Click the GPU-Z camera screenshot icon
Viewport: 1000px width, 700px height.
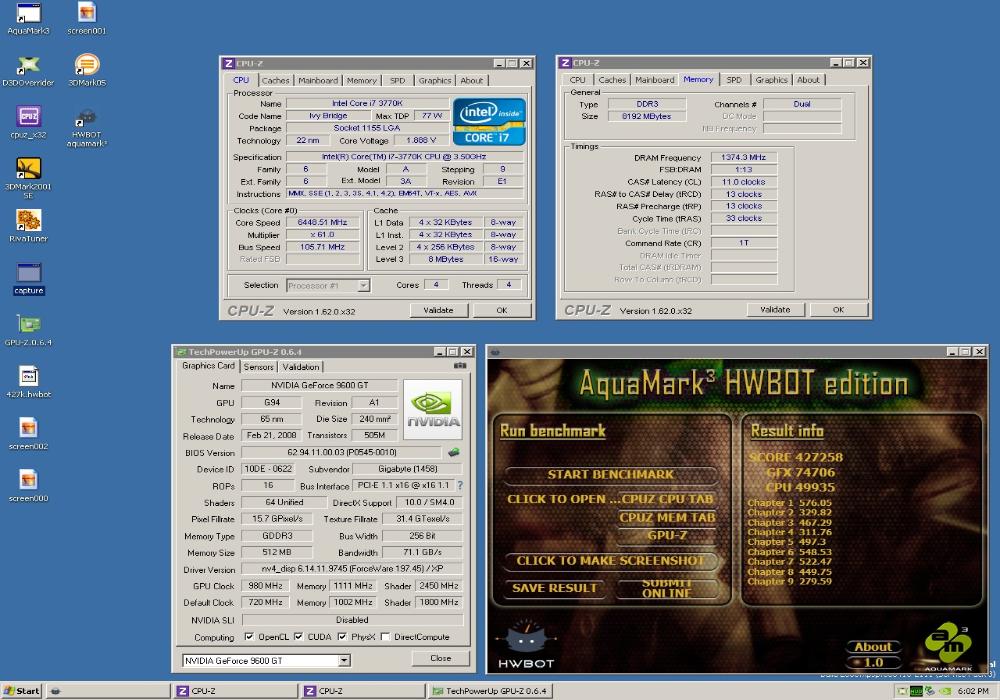point(459,366)
